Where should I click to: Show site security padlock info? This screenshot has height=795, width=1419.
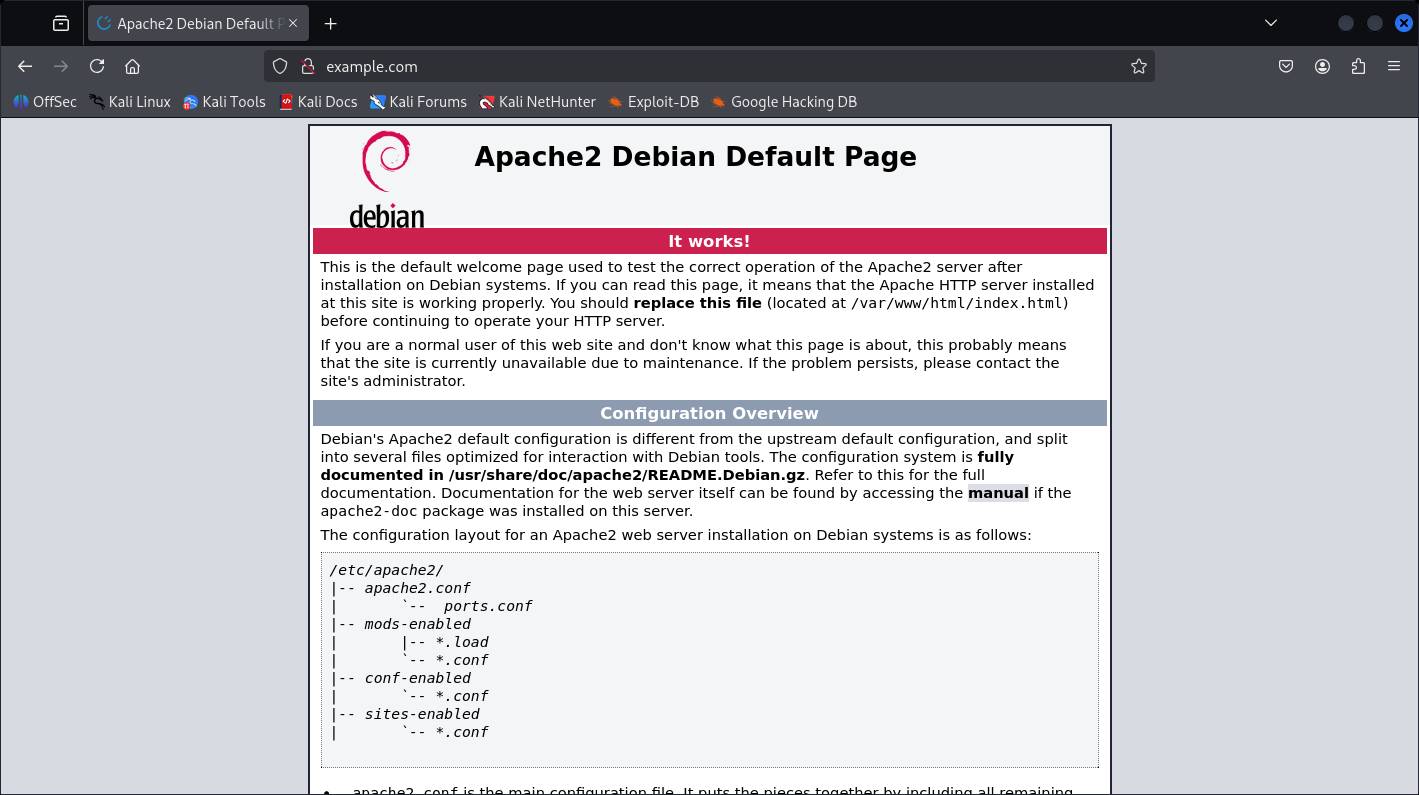coord(307,66)
